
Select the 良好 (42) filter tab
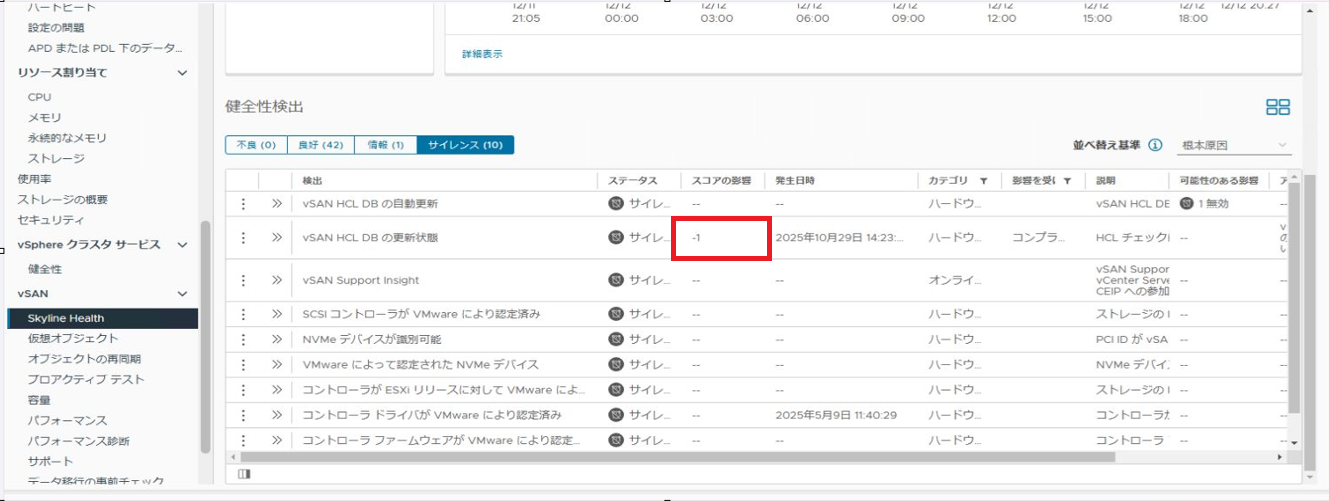(320, 145)
